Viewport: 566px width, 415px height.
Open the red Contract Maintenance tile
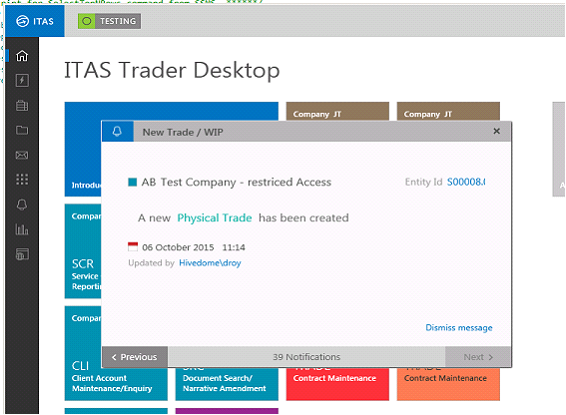tap(338, 384)
